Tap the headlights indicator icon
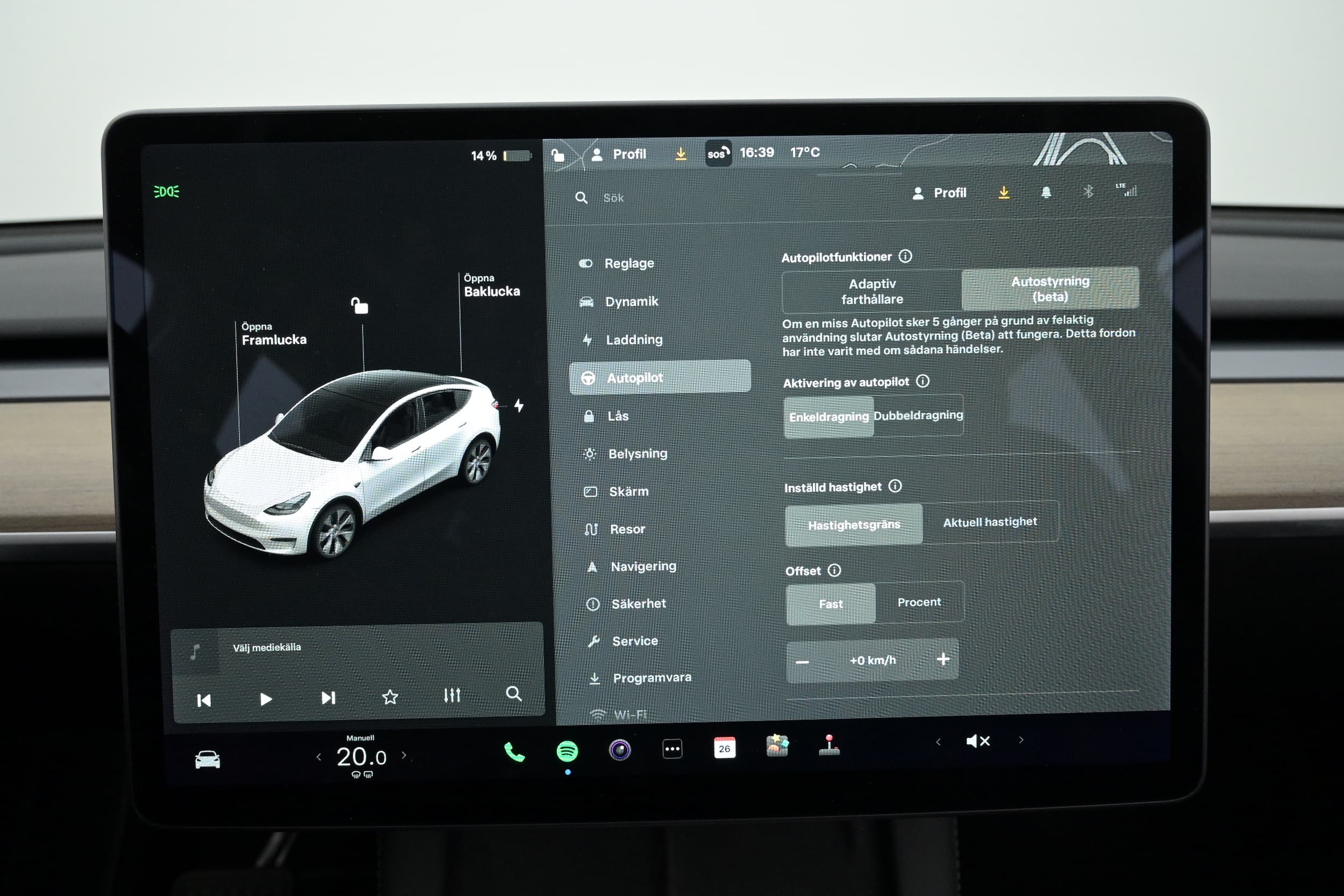Viewport: 1344px width, 896px height. point(166,191)
